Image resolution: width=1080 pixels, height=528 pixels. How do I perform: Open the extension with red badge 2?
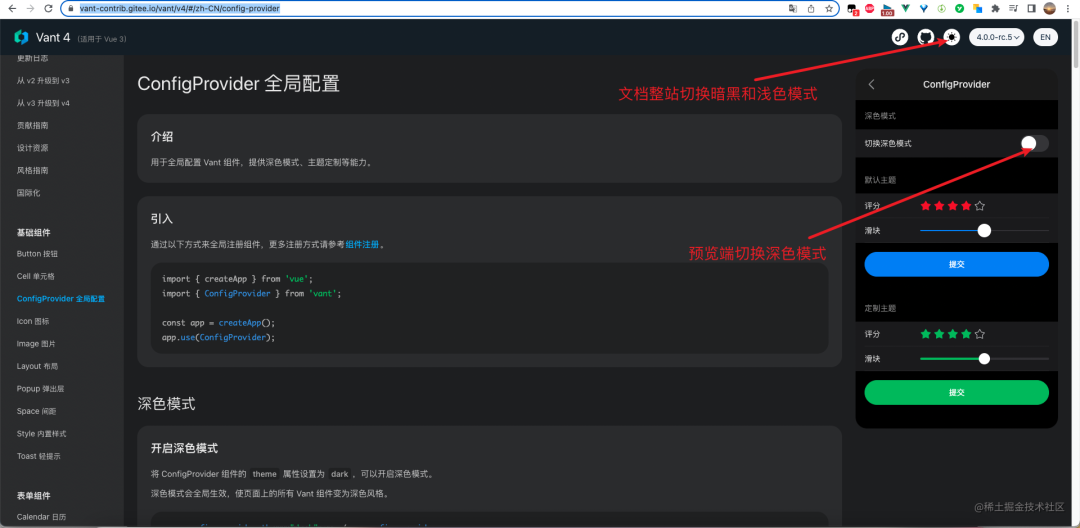[853, 10]
